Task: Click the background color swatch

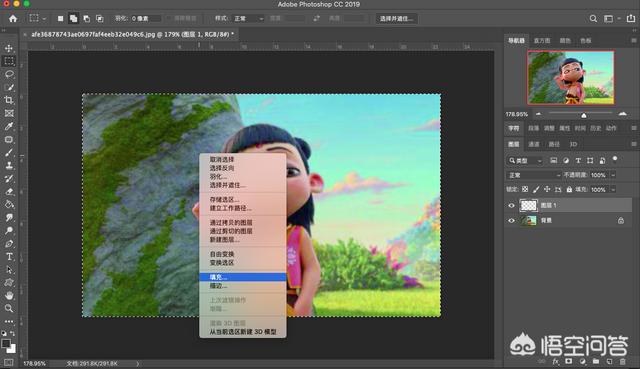Action: [12, 349]
